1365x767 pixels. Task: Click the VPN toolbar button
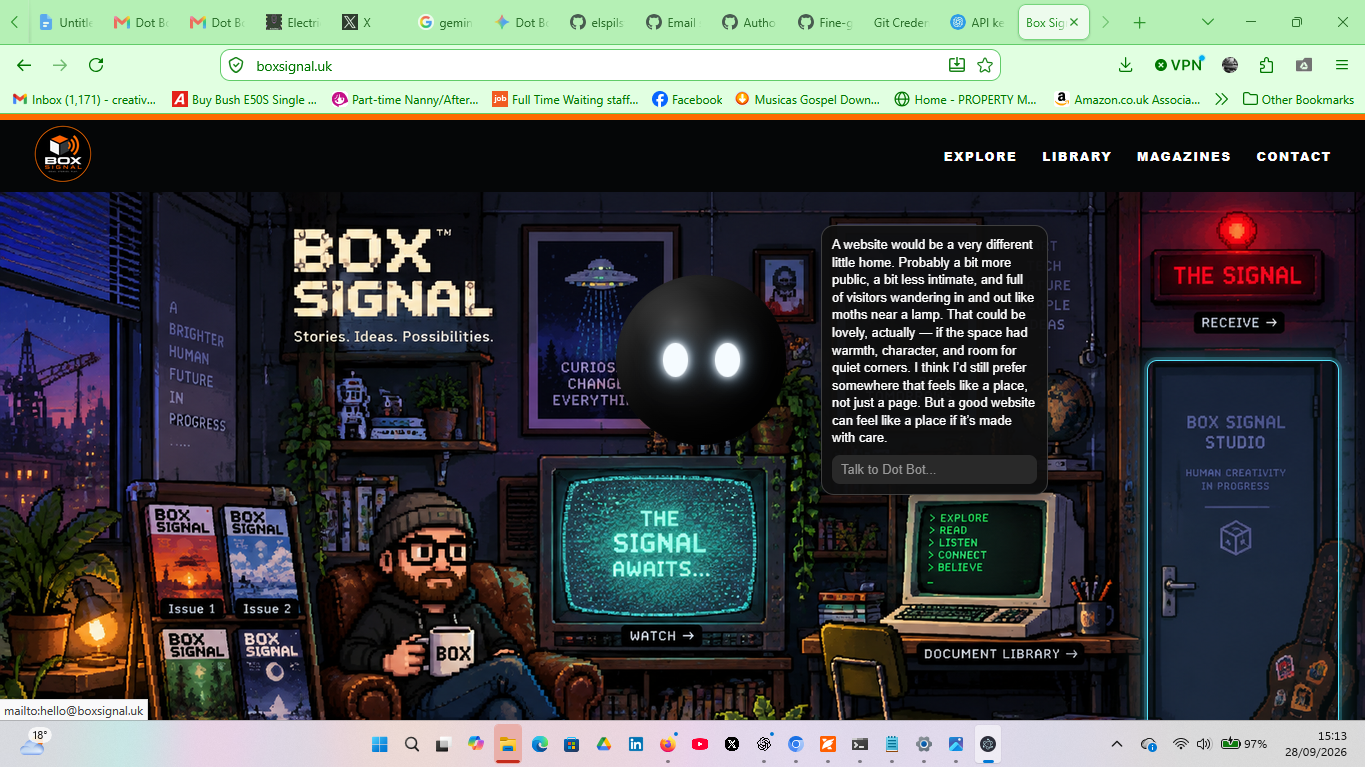pos(1178,65)
